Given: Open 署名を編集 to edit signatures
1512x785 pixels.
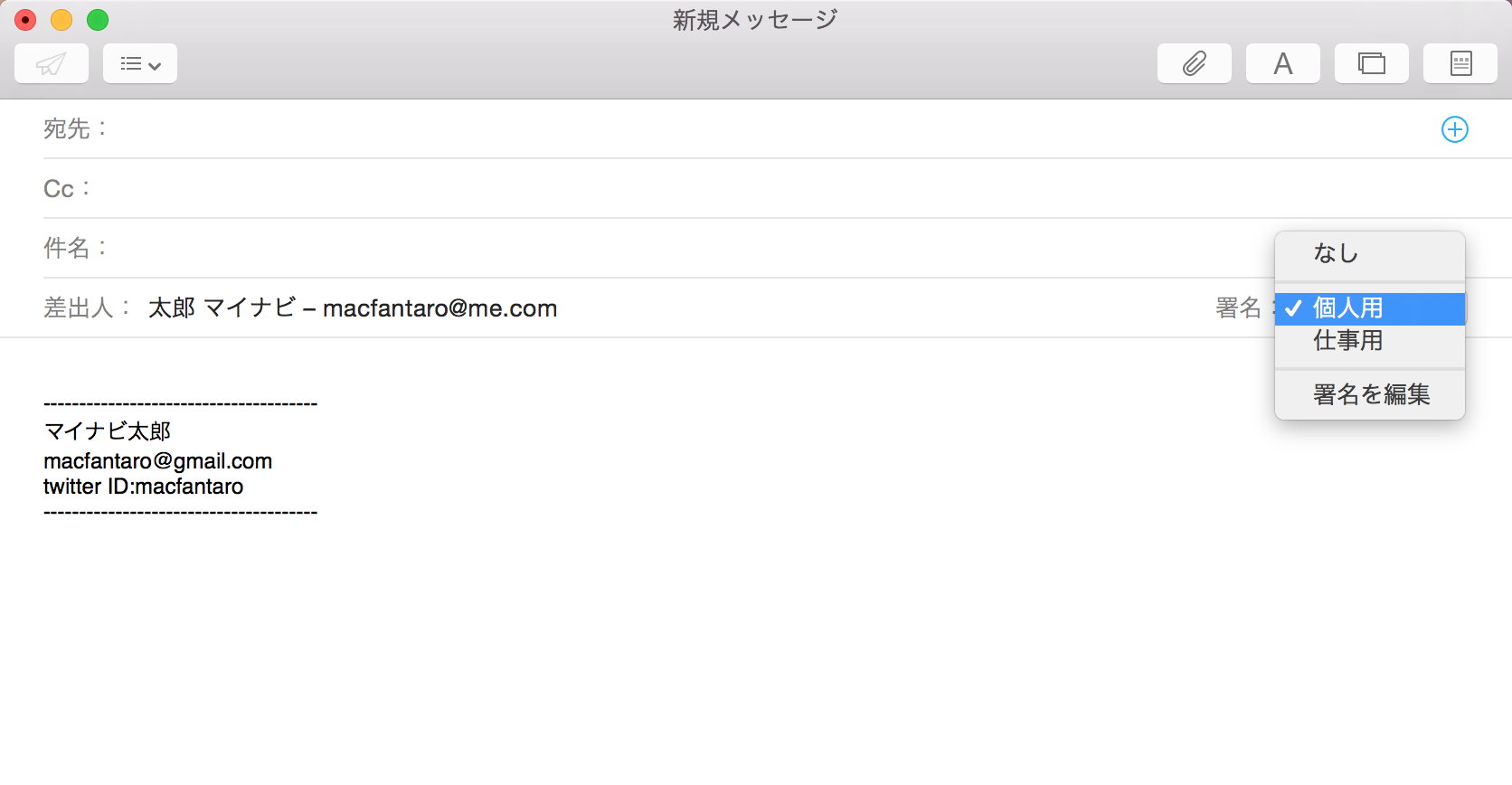Looking at the screenshot, I should coord(1370,394).
